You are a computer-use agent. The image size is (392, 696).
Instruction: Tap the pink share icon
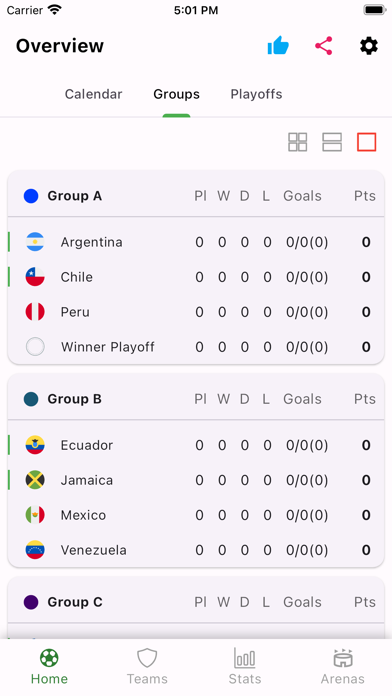[x=324, y=46]
